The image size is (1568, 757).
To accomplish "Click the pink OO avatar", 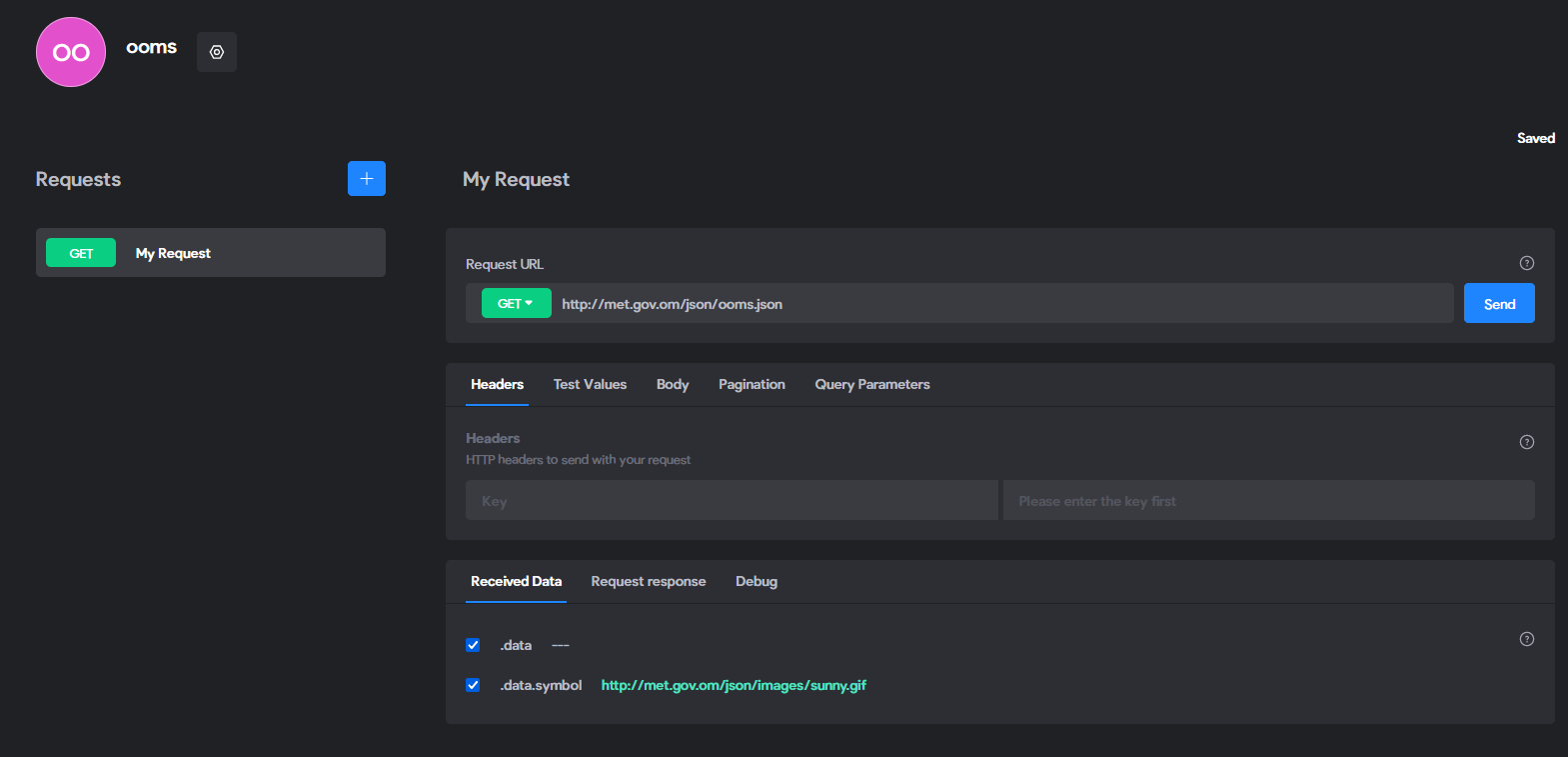I will pos(71,52).
